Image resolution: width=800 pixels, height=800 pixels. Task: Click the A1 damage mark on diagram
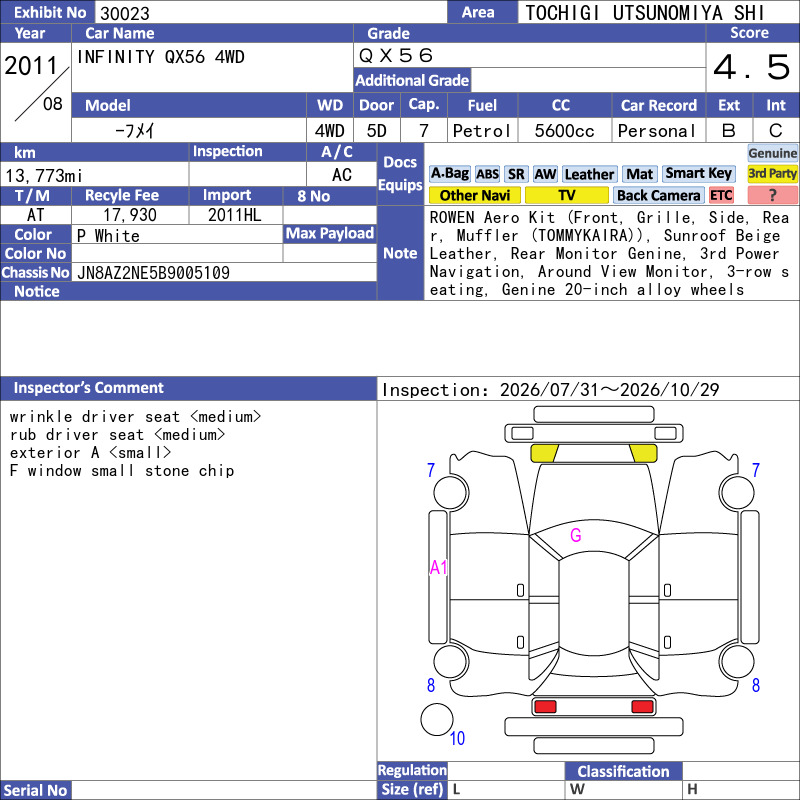(438, 567)
